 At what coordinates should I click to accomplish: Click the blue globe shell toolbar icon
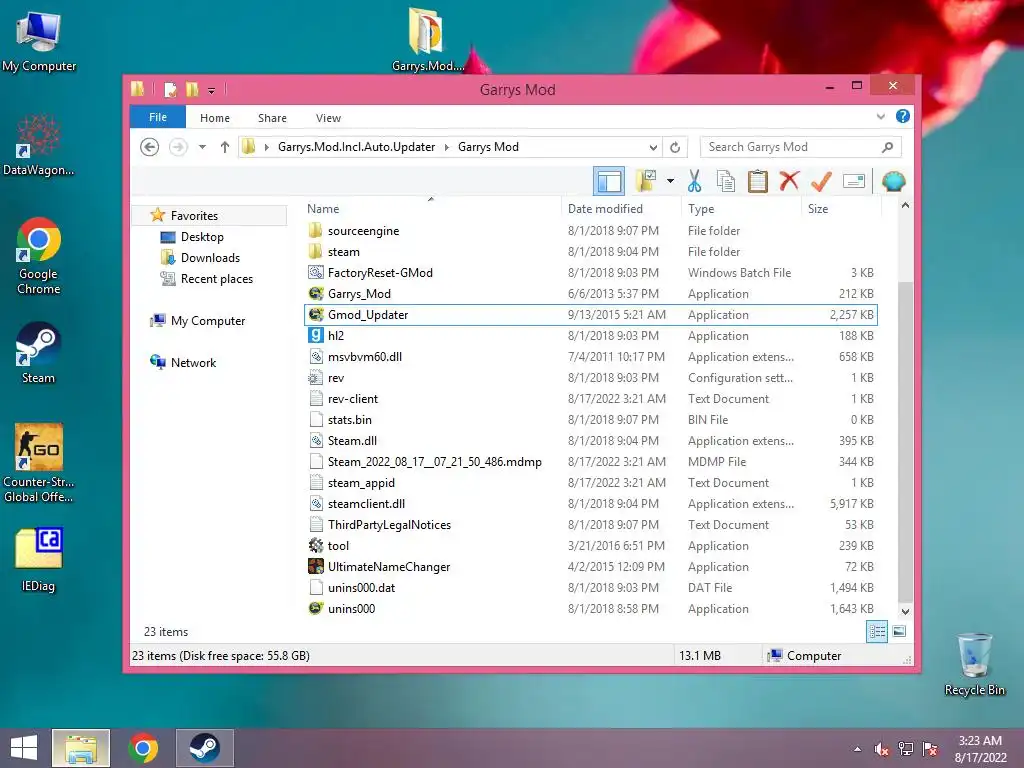click(x=893, y=181)
